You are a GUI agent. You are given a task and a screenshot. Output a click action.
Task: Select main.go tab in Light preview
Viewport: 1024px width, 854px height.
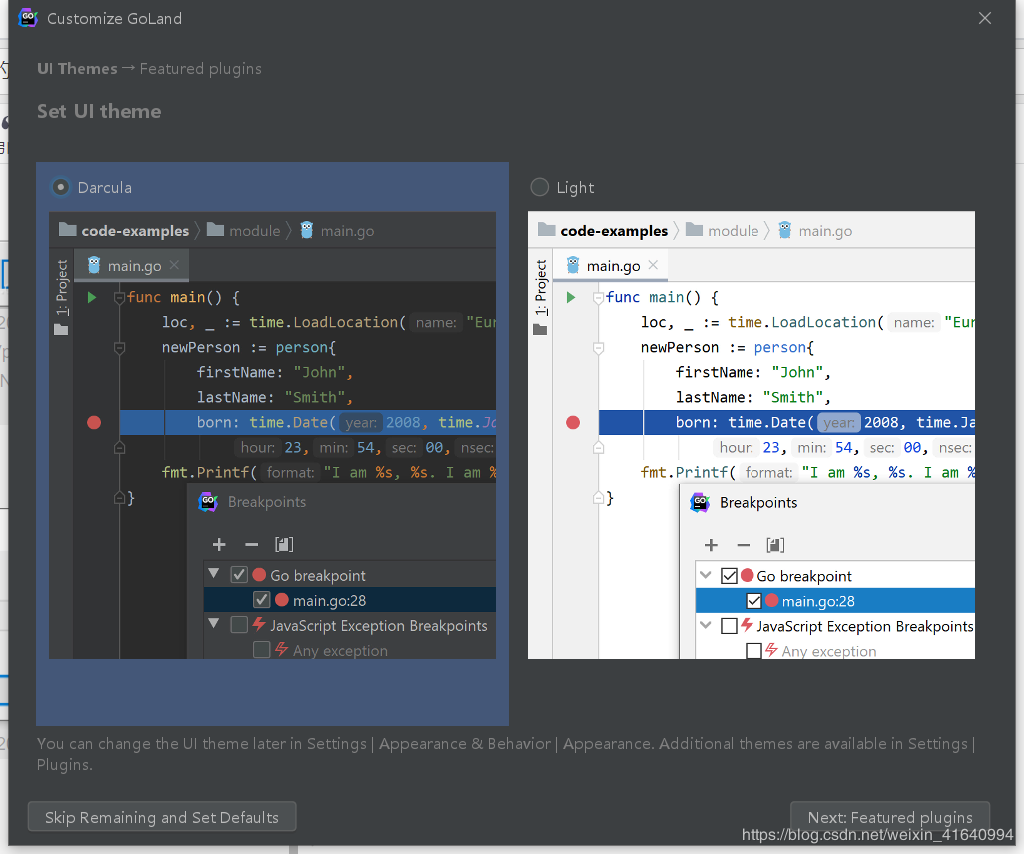611,266
